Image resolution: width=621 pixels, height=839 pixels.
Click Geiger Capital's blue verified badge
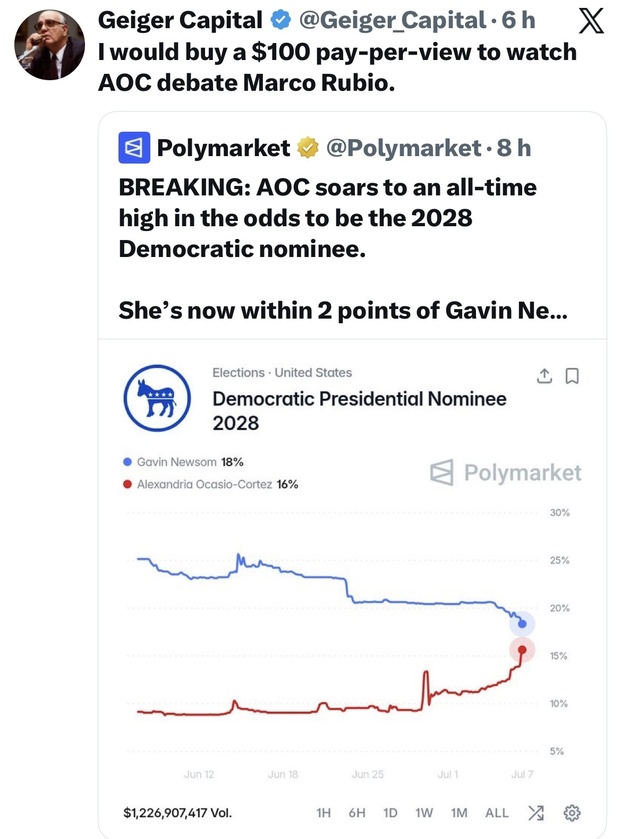tap(280, 20)
